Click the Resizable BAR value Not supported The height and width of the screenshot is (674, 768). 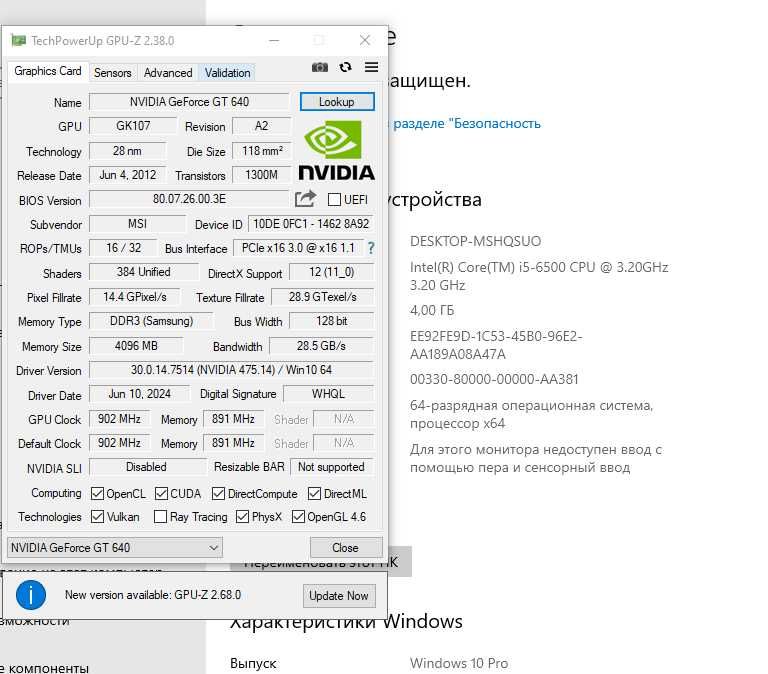(332, 467)
